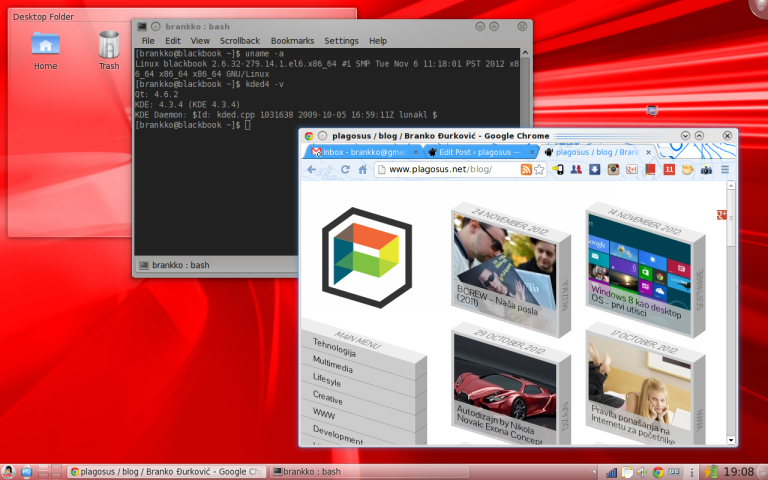
Task: Open the Klipper clipboard tray icon
Action: (x=627, y=473)
